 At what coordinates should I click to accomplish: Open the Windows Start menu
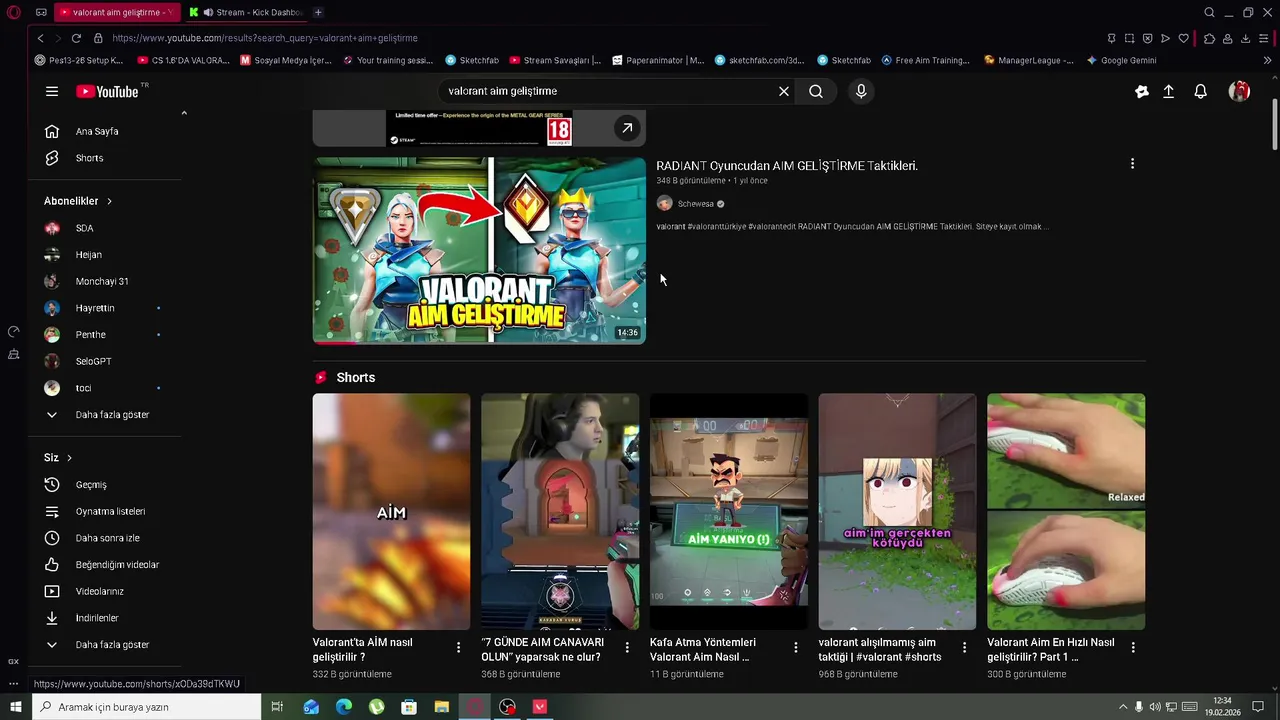coord(16,707)
